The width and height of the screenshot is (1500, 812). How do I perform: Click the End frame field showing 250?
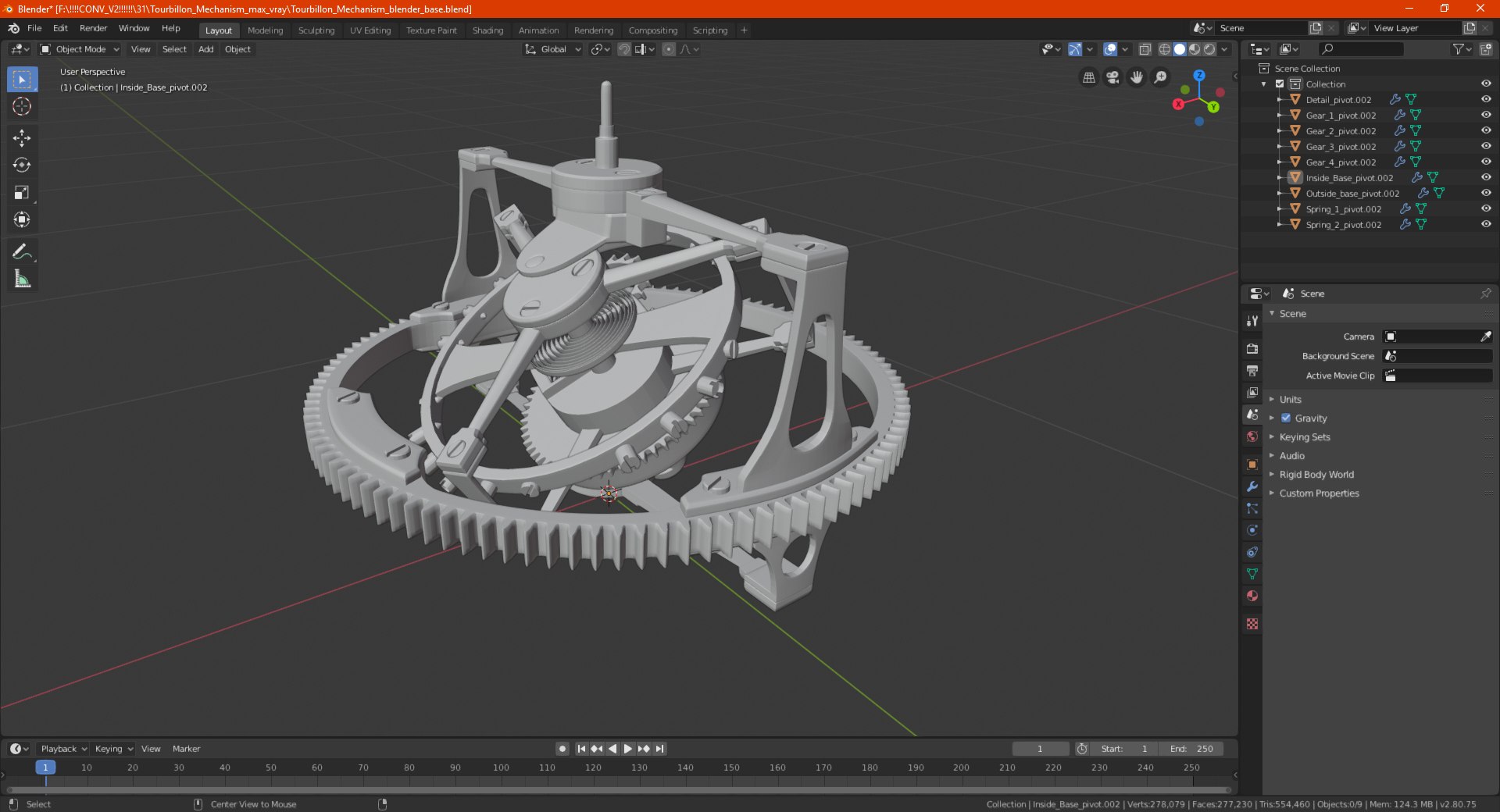1191,749
